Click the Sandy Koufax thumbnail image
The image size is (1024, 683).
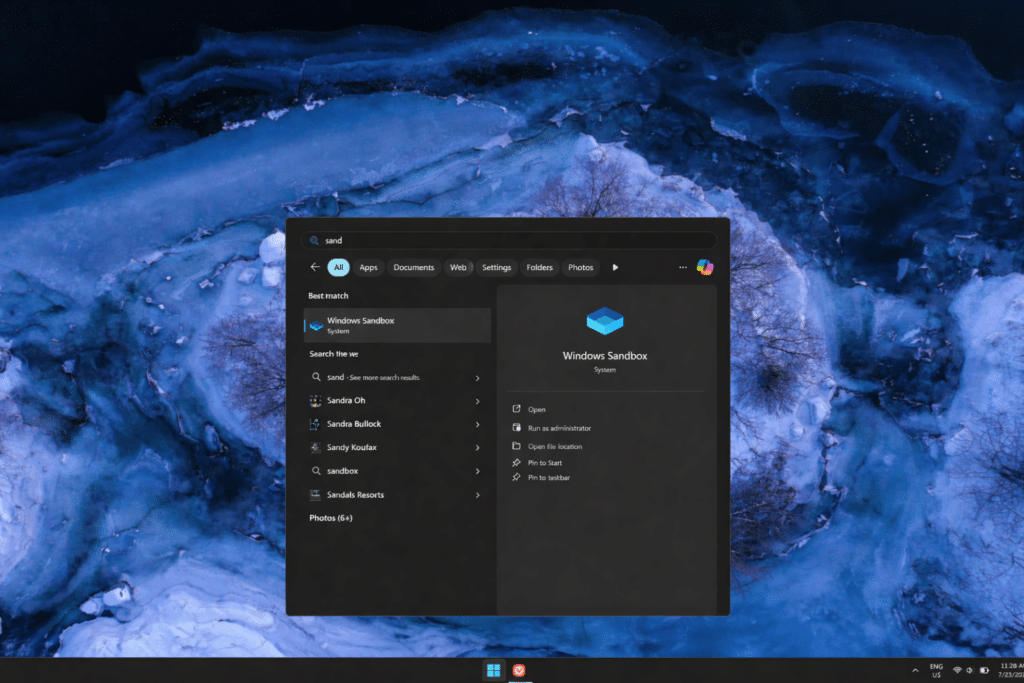315,448
